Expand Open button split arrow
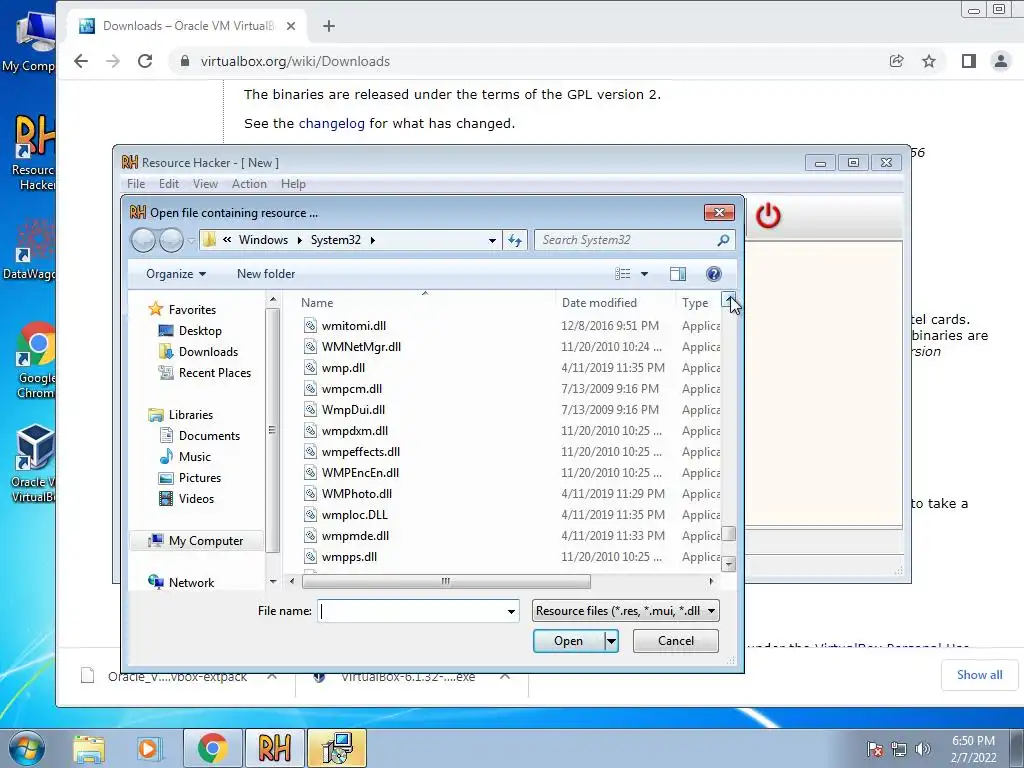The image size is (1024, 768). pyautogui.click(x=611, y=641)
